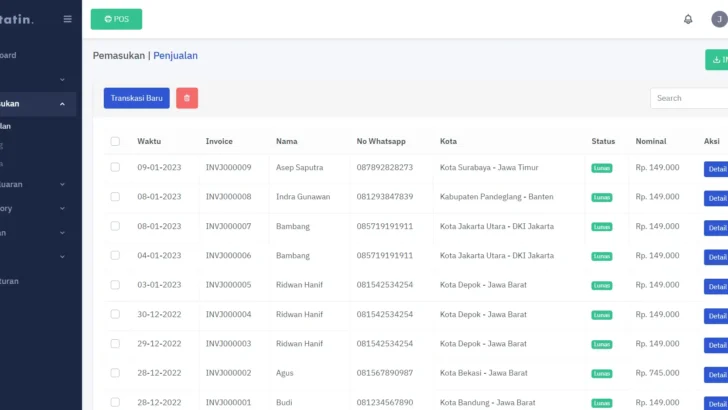Click the green import button with download icon
Viewport: 728px width, 410px height.
pos(716,60)
